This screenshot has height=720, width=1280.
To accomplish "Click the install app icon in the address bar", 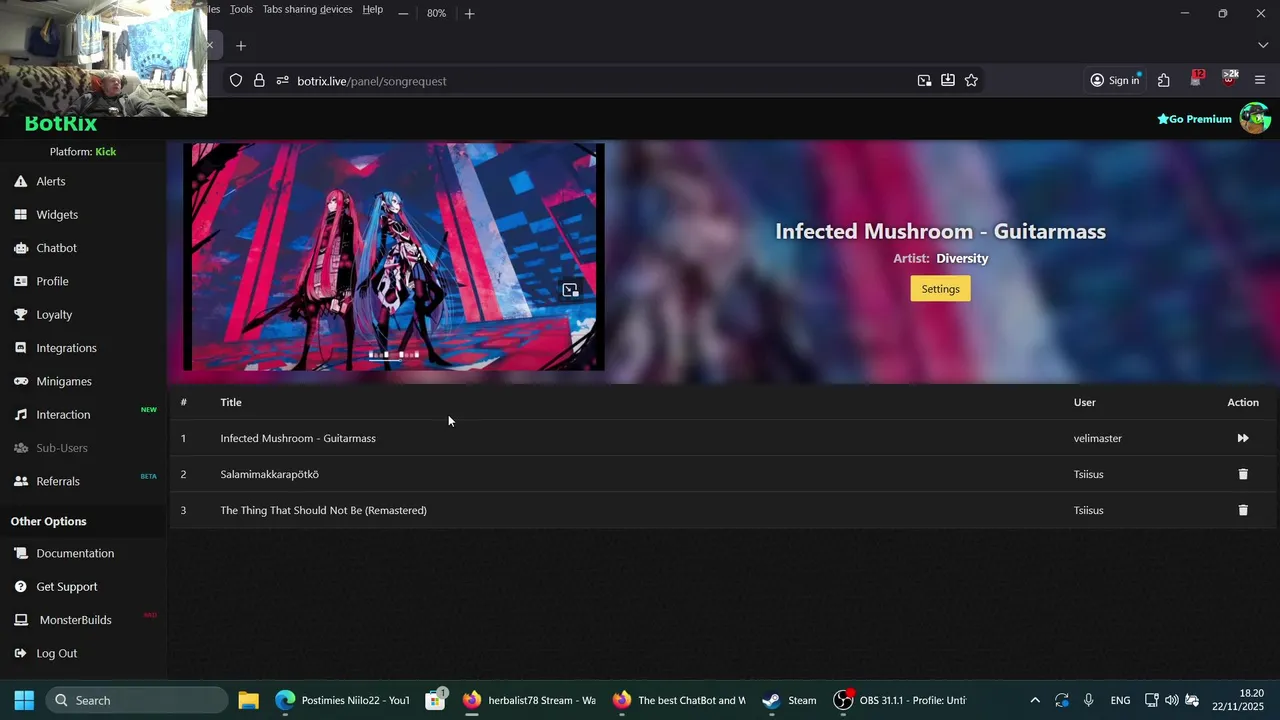I will [947, 80].
